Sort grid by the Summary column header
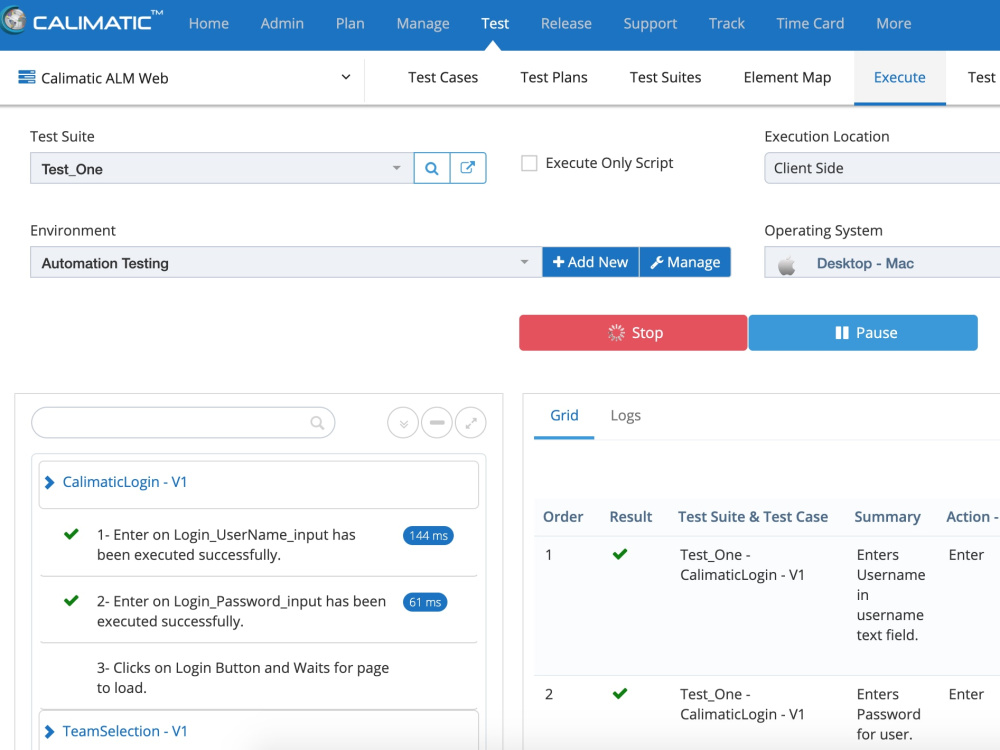Image resolution: width=1000 pixels, height=750 pixels. click(x=887, y=517)
